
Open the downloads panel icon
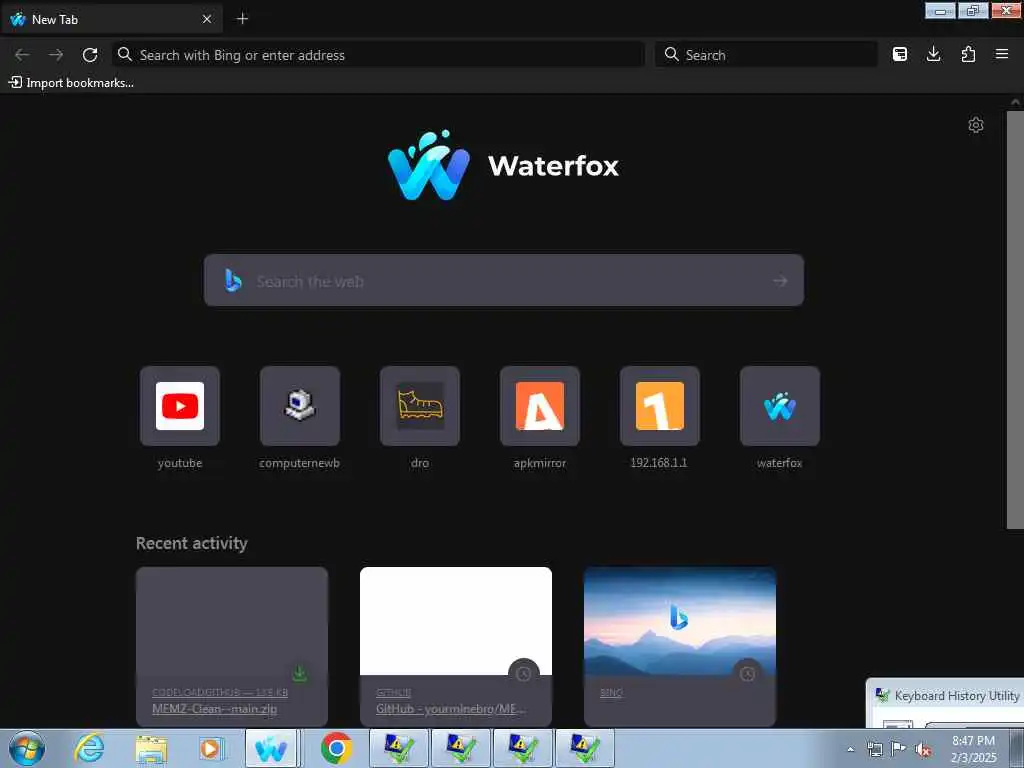click(x=934, y=54)
